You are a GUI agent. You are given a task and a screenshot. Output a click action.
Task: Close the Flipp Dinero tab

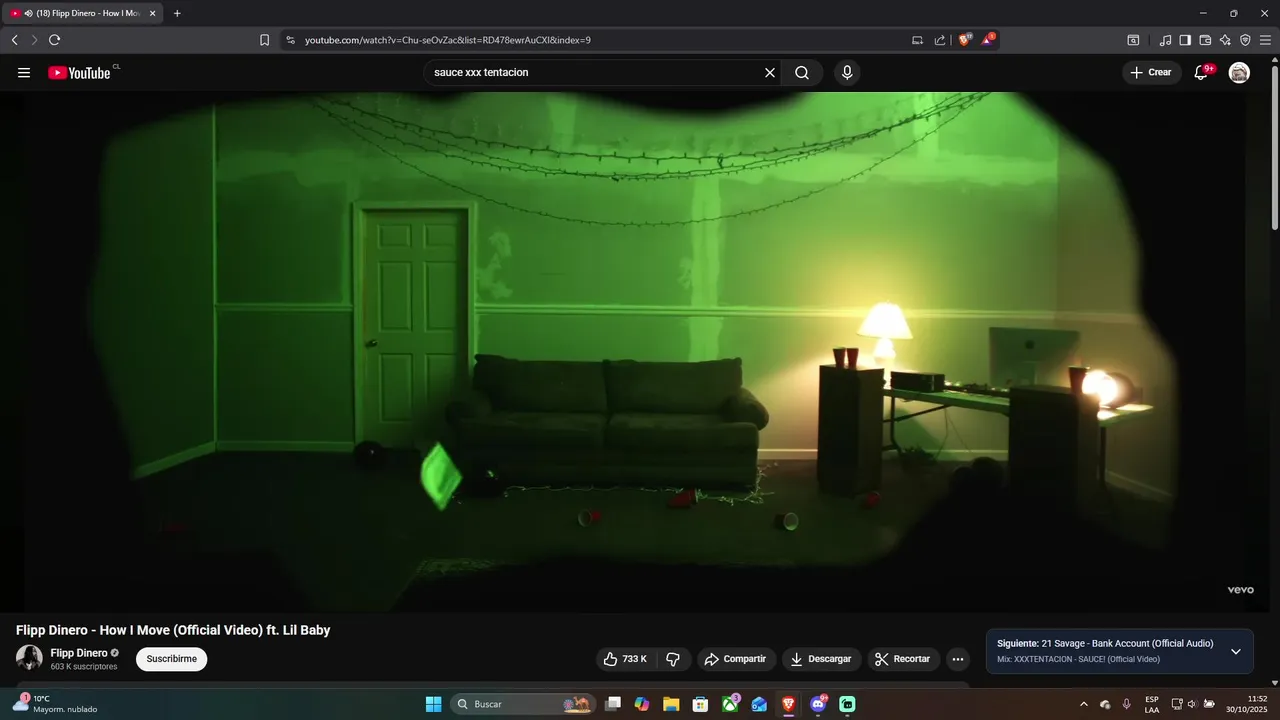pyautogui.click(x=152, y=13)
